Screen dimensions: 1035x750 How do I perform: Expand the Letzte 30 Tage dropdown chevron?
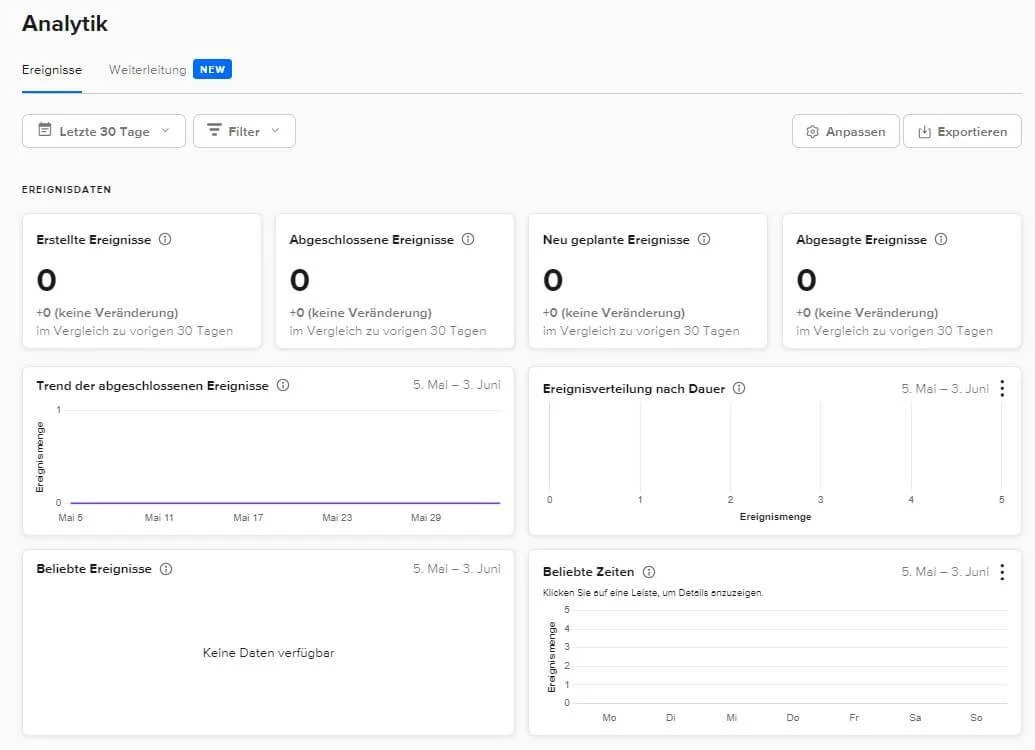coord(165,131)
